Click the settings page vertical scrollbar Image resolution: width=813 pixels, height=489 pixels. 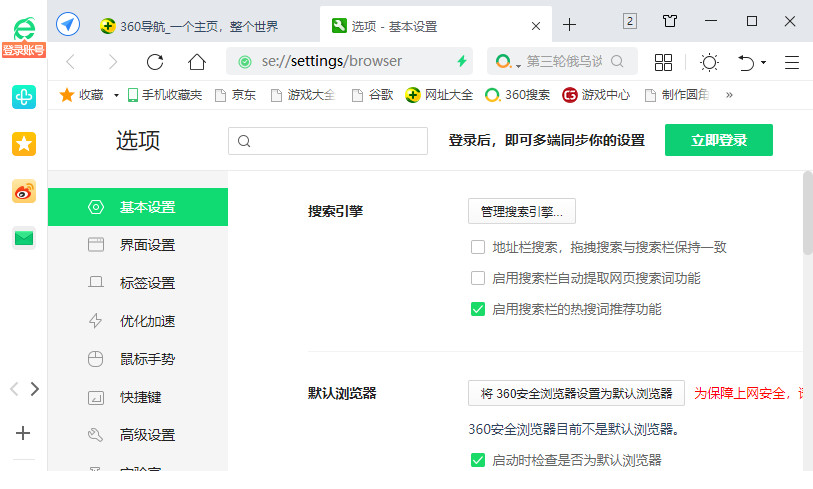807,213
